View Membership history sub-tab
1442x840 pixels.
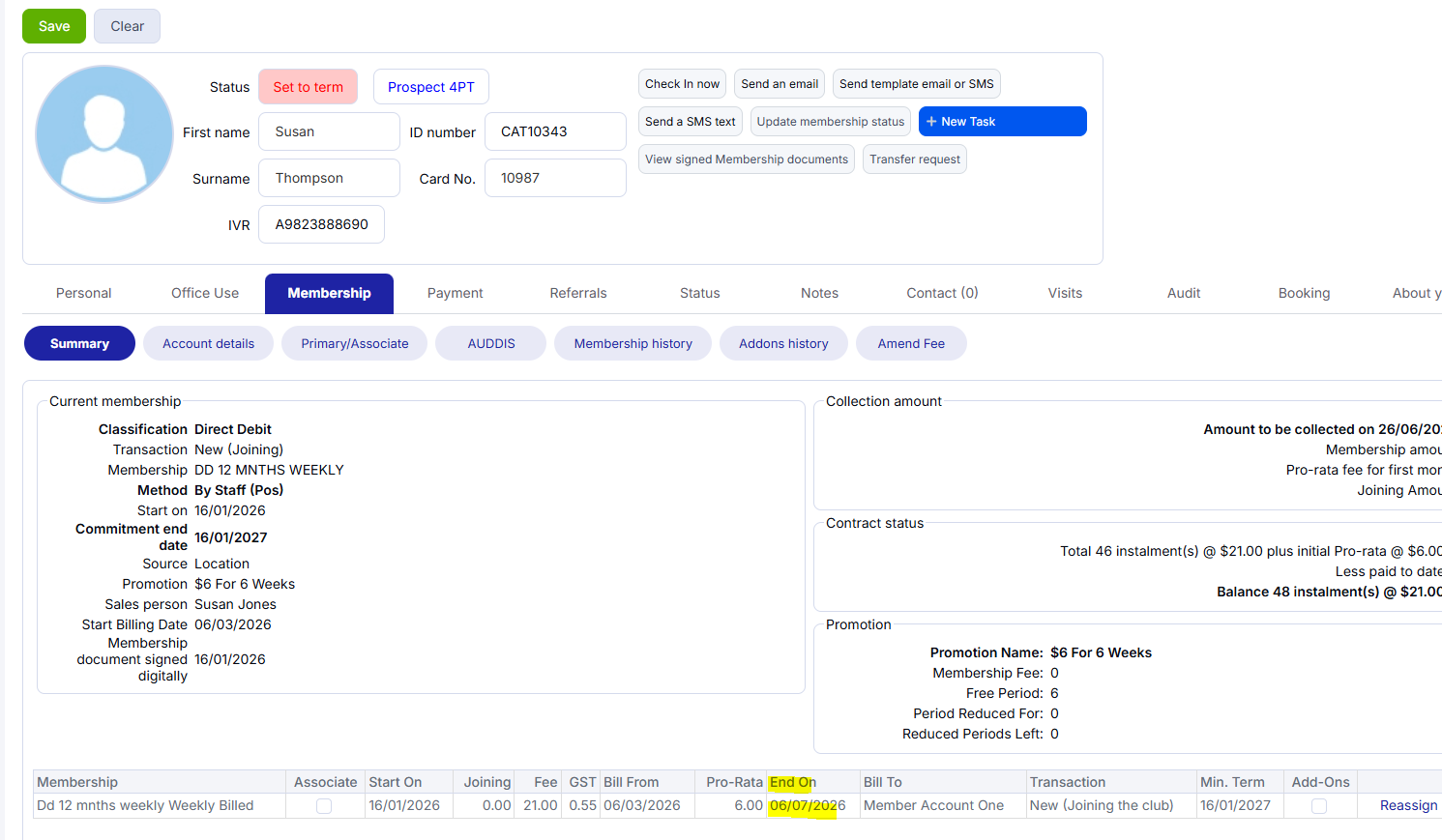pos(633,343)
